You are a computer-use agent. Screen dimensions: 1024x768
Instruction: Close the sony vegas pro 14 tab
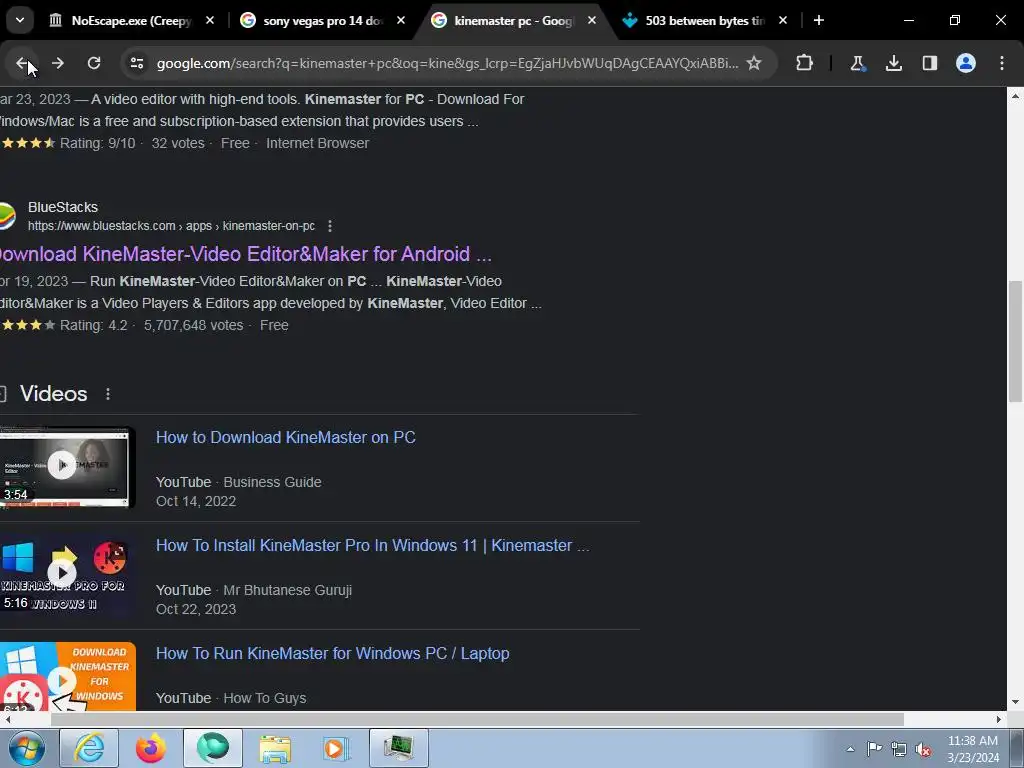click(x=401, y=21)
